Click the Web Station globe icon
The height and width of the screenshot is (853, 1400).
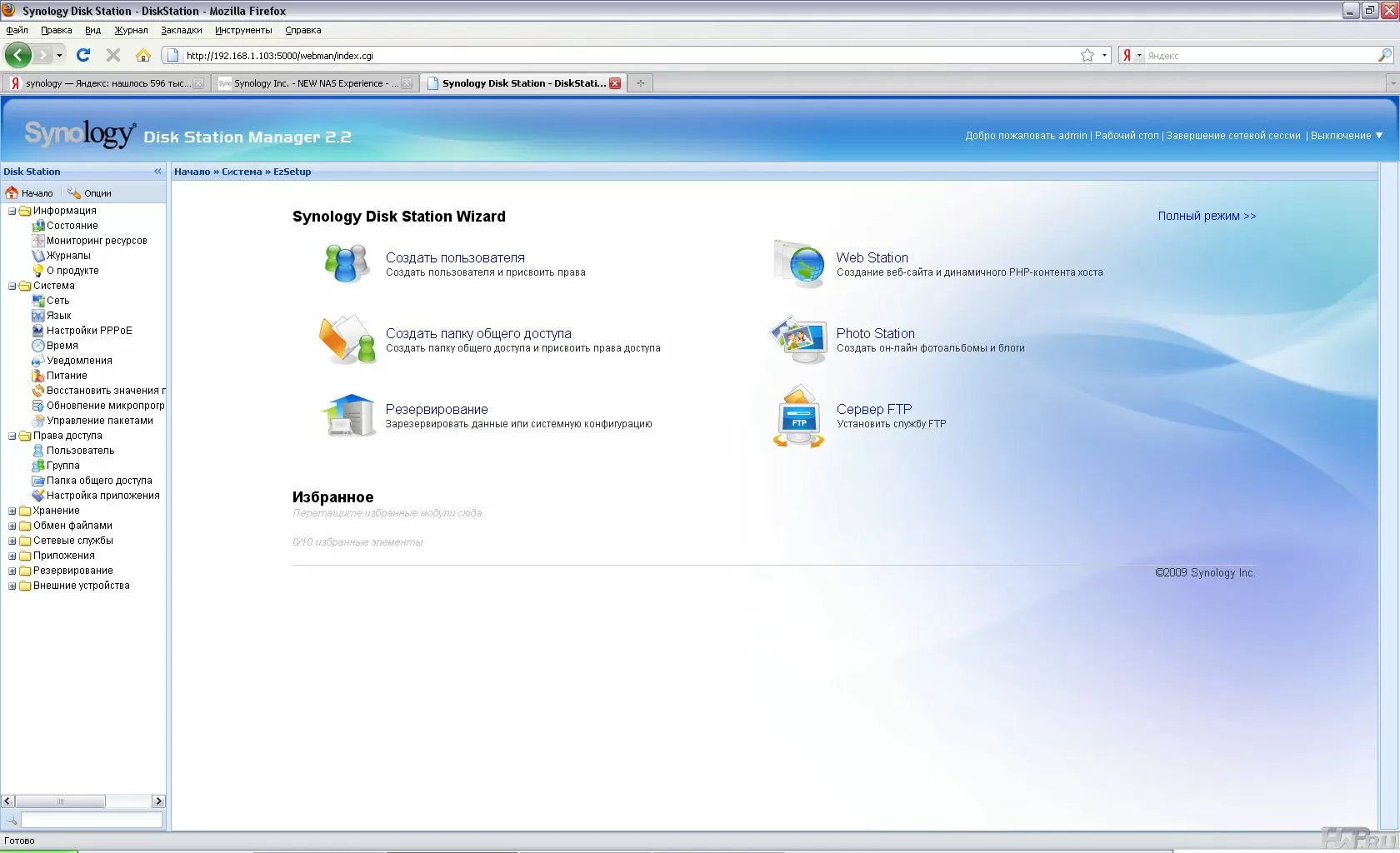click(x=799, y=264)
